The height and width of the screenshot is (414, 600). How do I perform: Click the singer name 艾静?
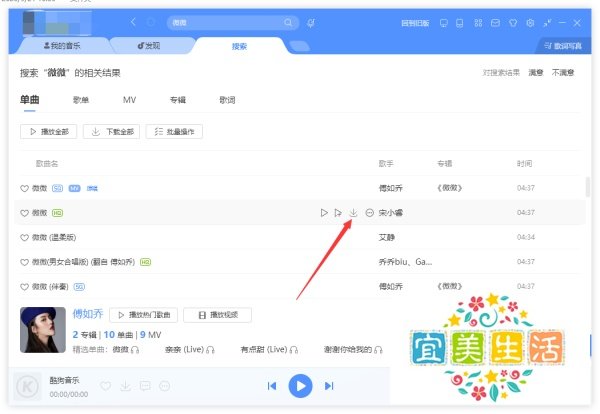386,237
